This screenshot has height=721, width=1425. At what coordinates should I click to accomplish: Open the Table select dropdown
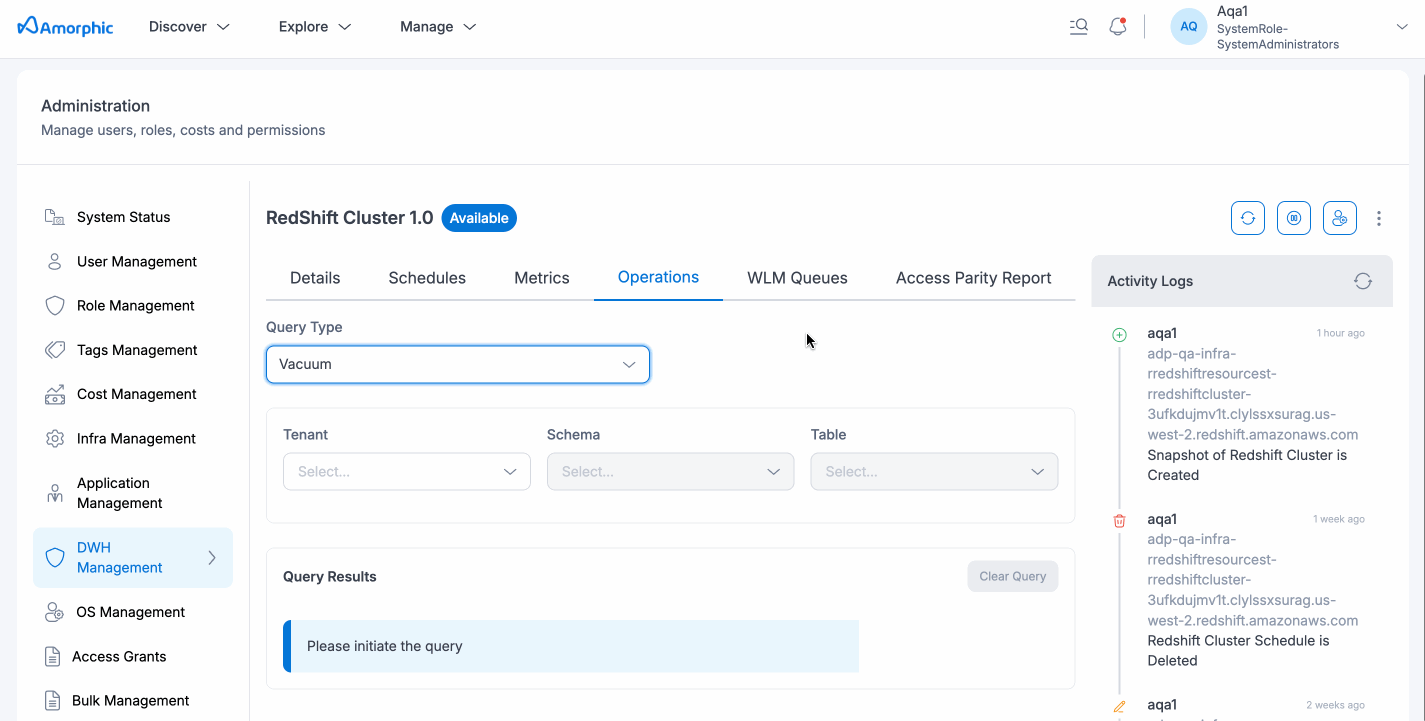pyautogui.click(x=934, y=472)
